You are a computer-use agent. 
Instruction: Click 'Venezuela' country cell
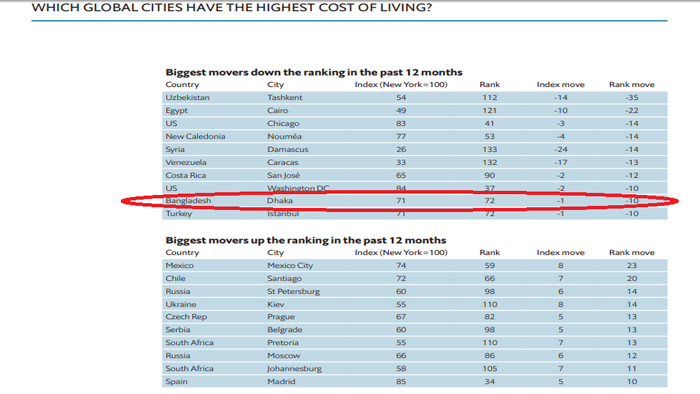[186, 162]
